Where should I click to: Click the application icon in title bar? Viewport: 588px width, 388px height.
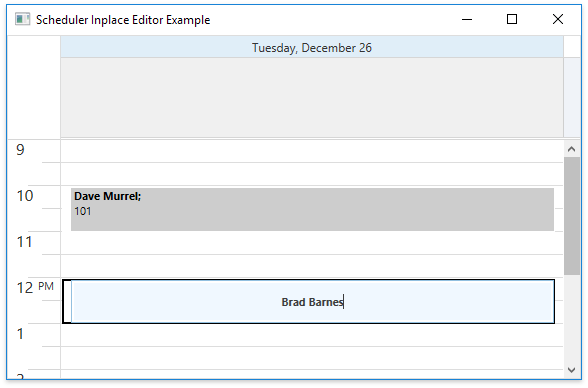coord(22,19)
